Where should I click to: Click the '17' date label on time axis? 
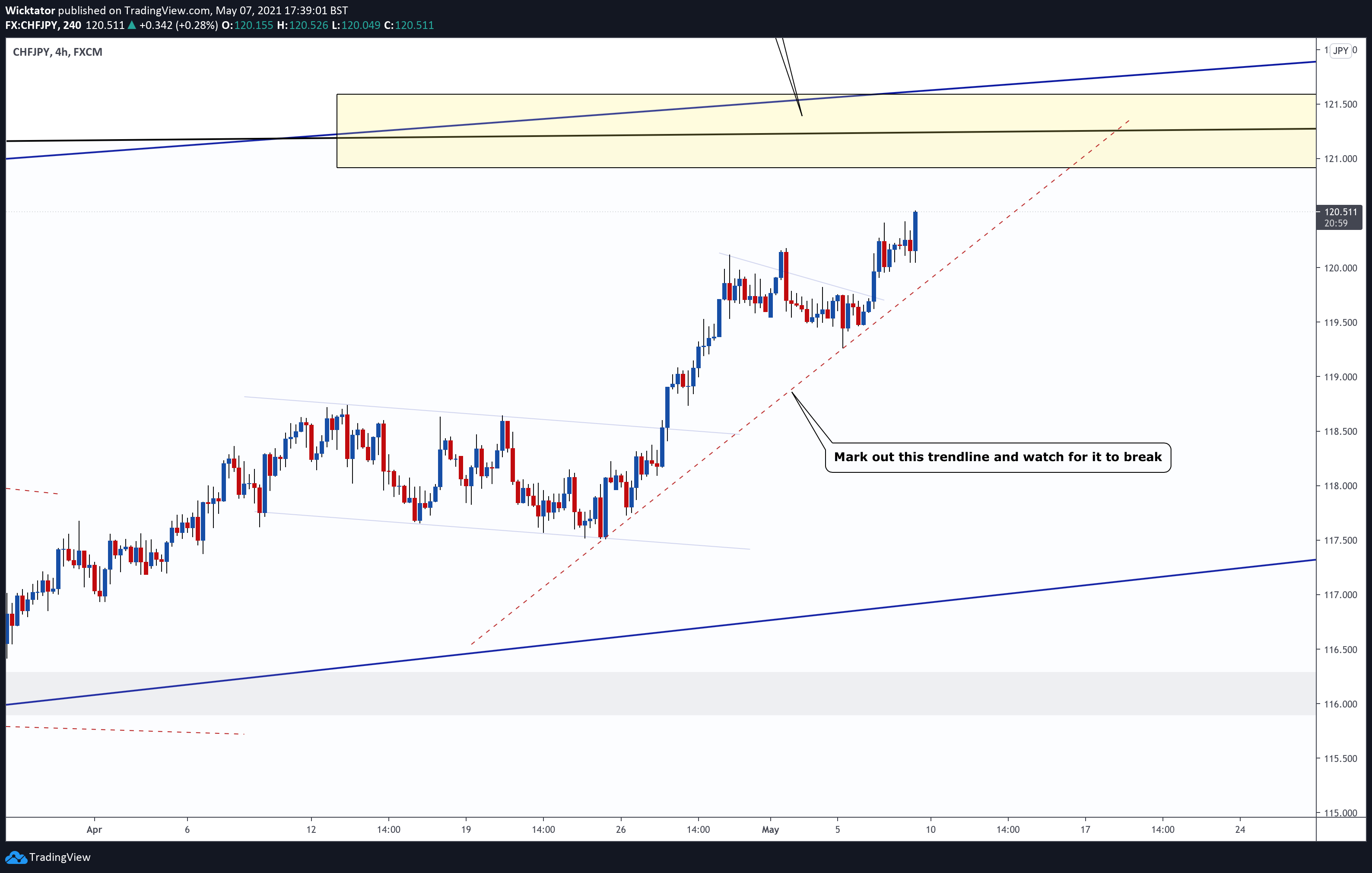pos(1086,830)
